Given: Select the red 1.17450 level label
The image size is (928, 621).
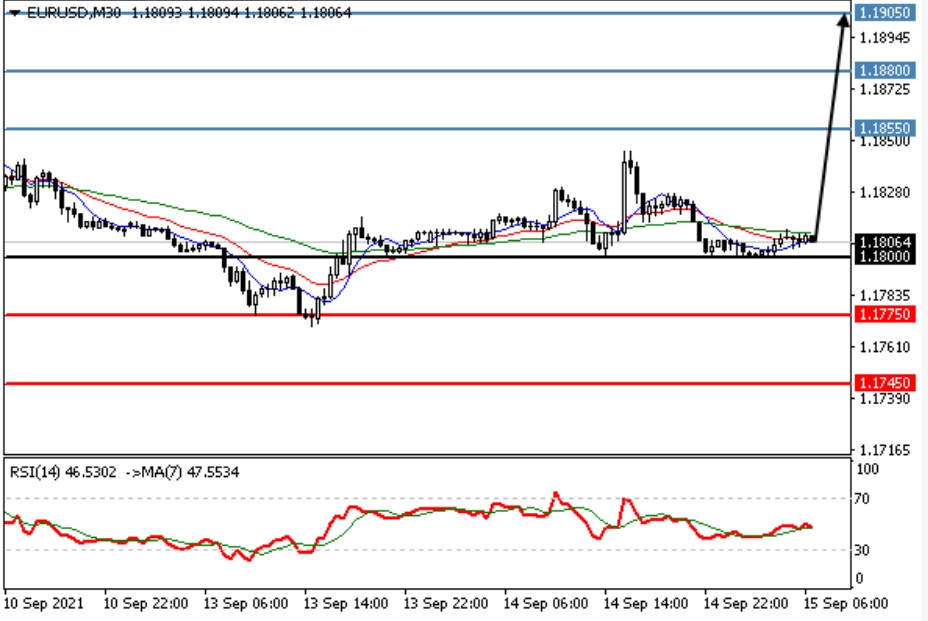Looking at the screenshot, I should click(885, 383).
